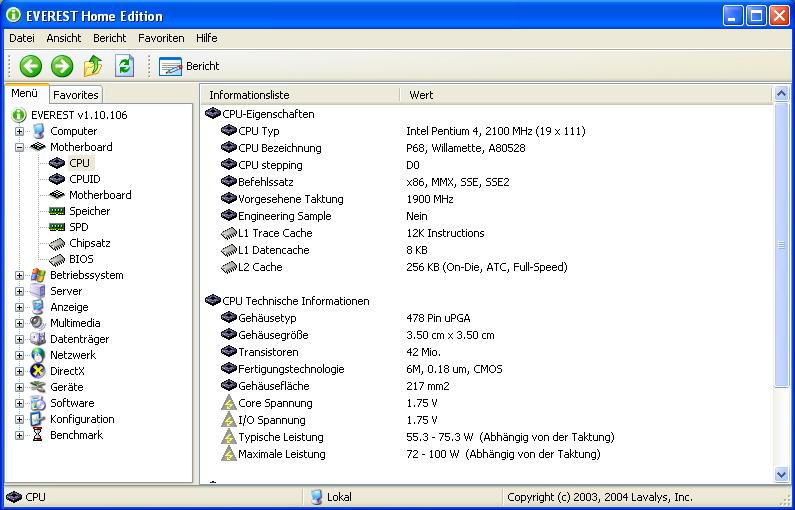Expand the Computer tree node
The width and height of the screenshot is (795, 510).
19,131
